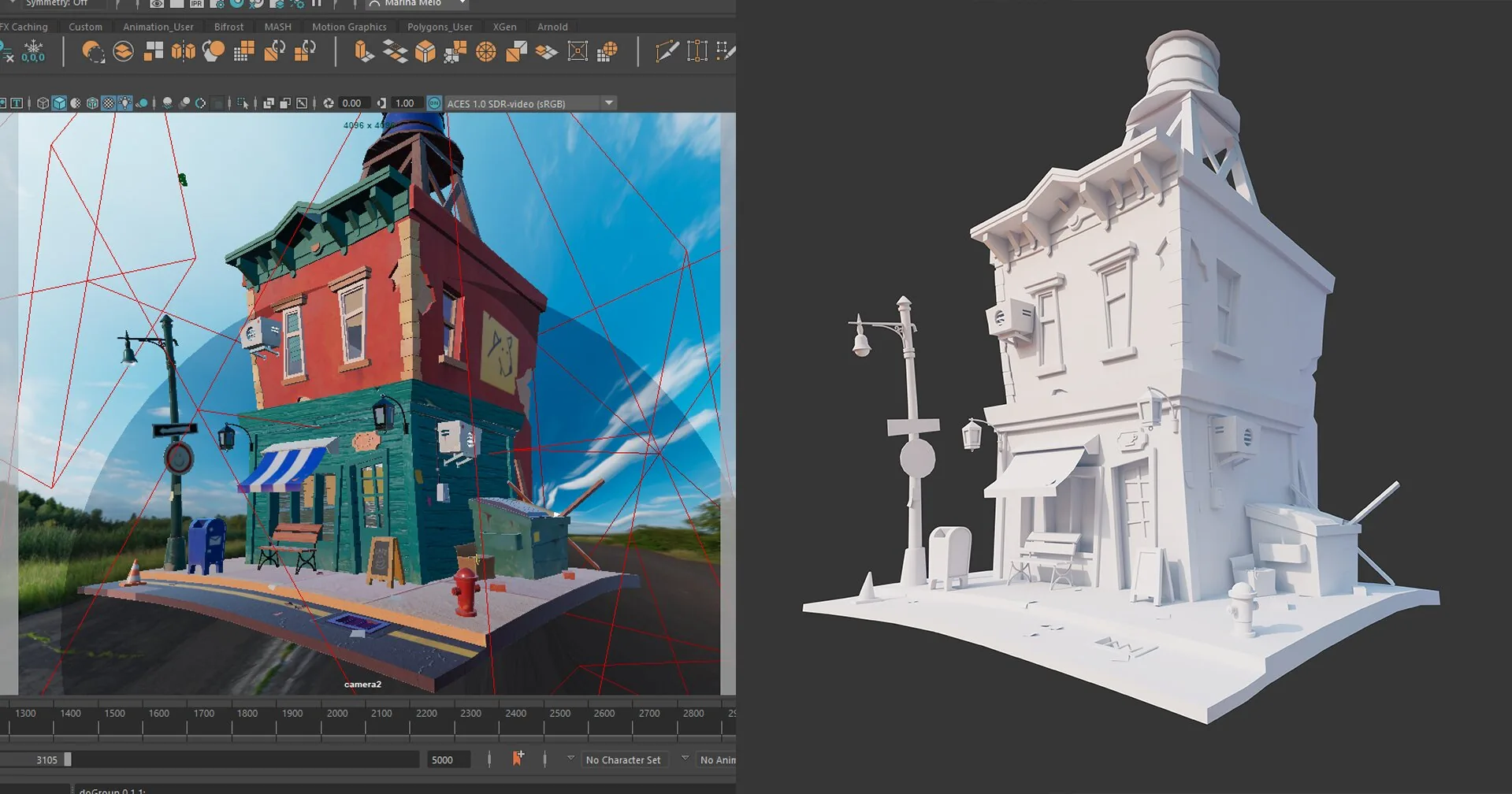Click the white clay render building image
Image resolution: width=1512 pixels, height=794 pixels.
click(1123, 378)
